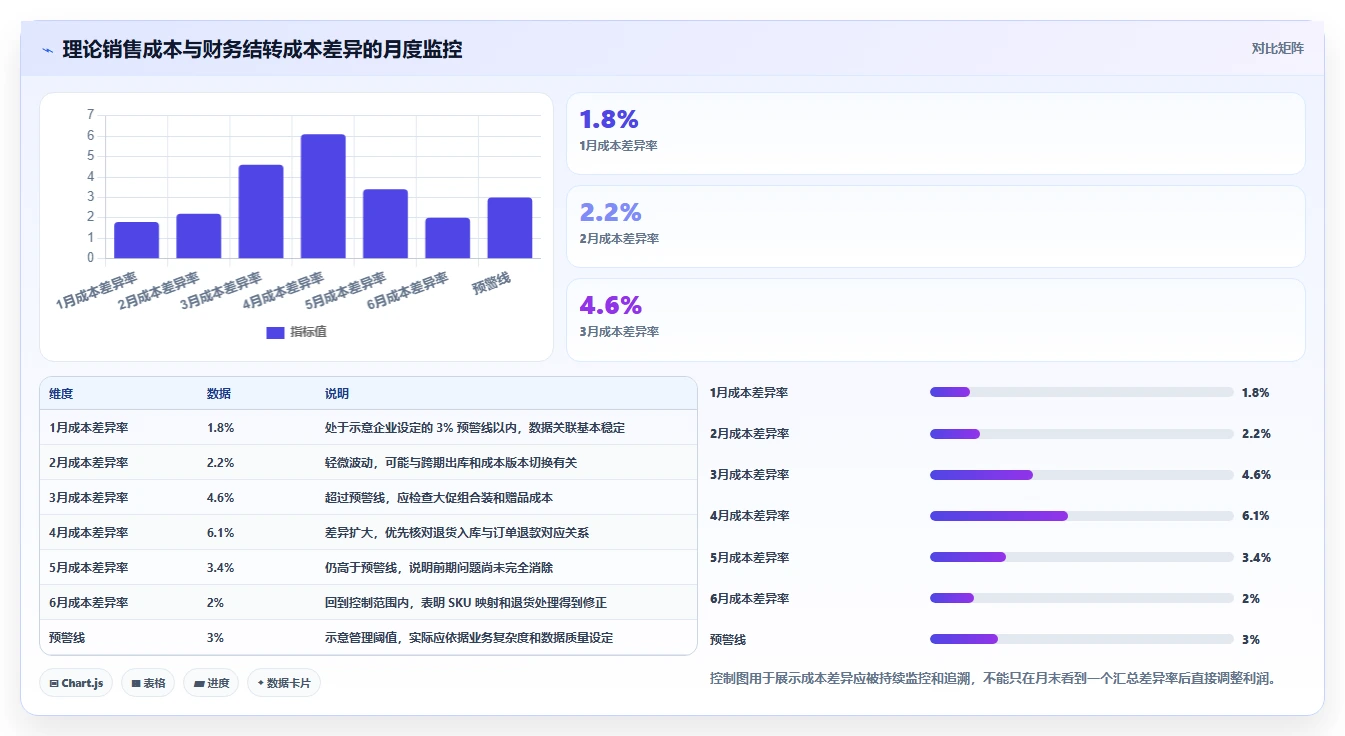
Task: Click the 2月成本差异率 progress bar
Action: pyautogui.click(x=1082, y=433)
